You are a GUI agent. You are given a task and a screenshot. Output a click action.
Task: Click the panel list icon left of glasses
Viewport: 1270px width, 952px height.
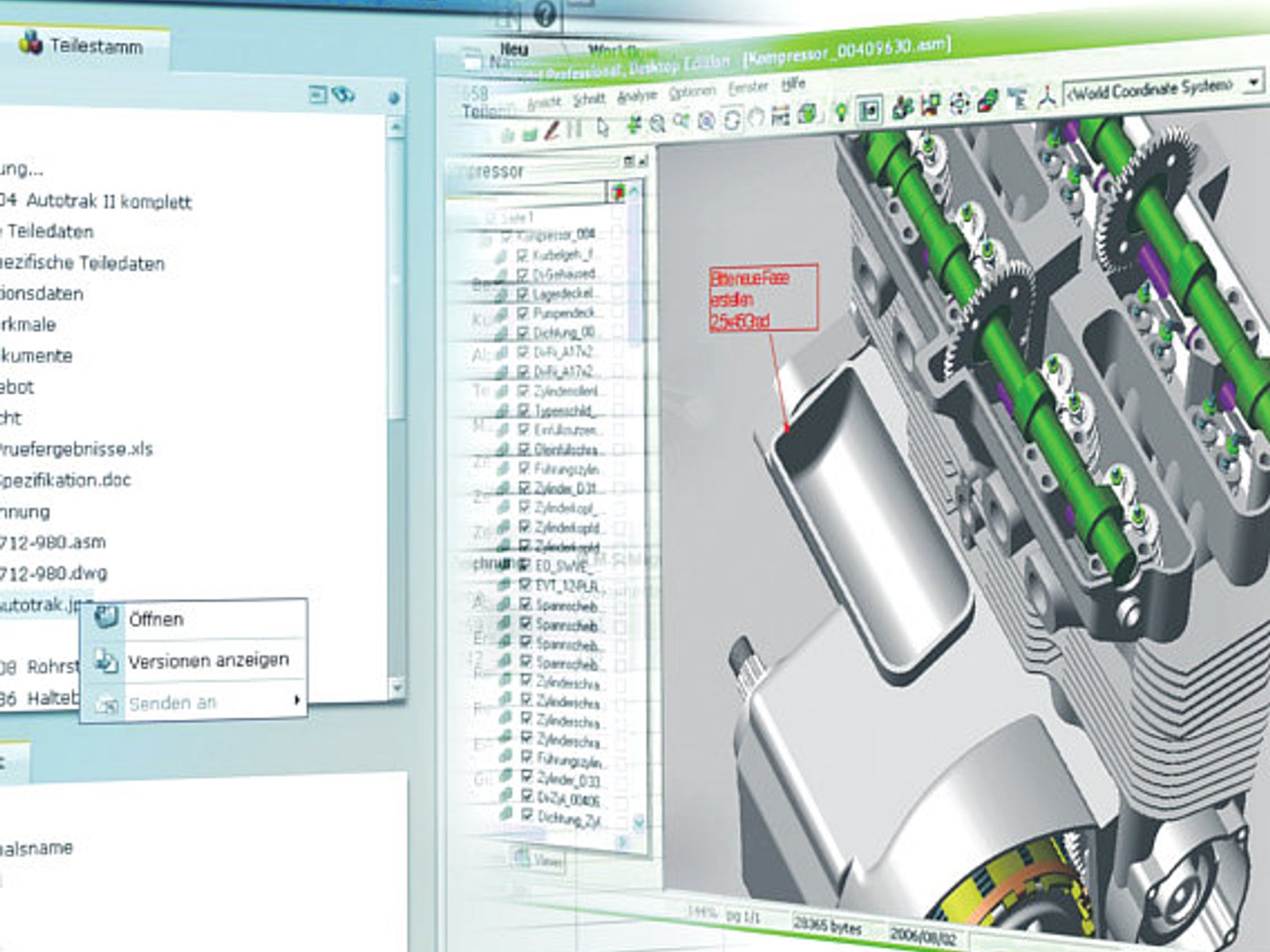tap(317, 95)
